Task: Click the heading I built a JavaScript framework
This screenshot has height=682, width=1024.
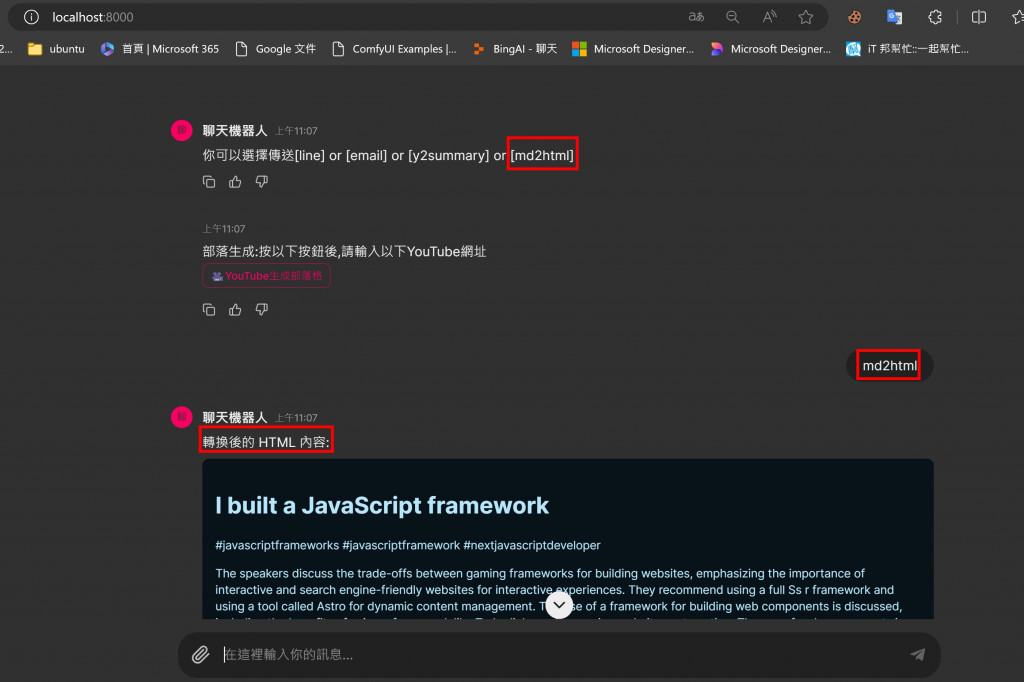Action: 382,506
